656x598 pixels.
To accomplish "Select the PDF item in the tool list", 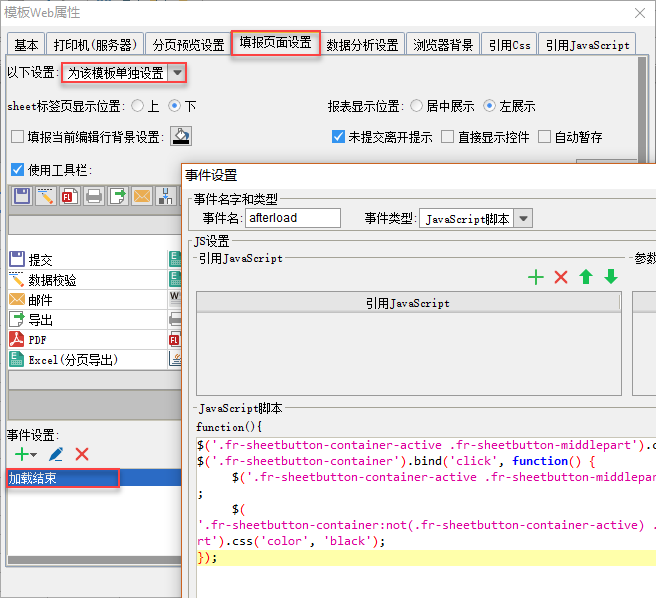I will (x=88, y=340).
